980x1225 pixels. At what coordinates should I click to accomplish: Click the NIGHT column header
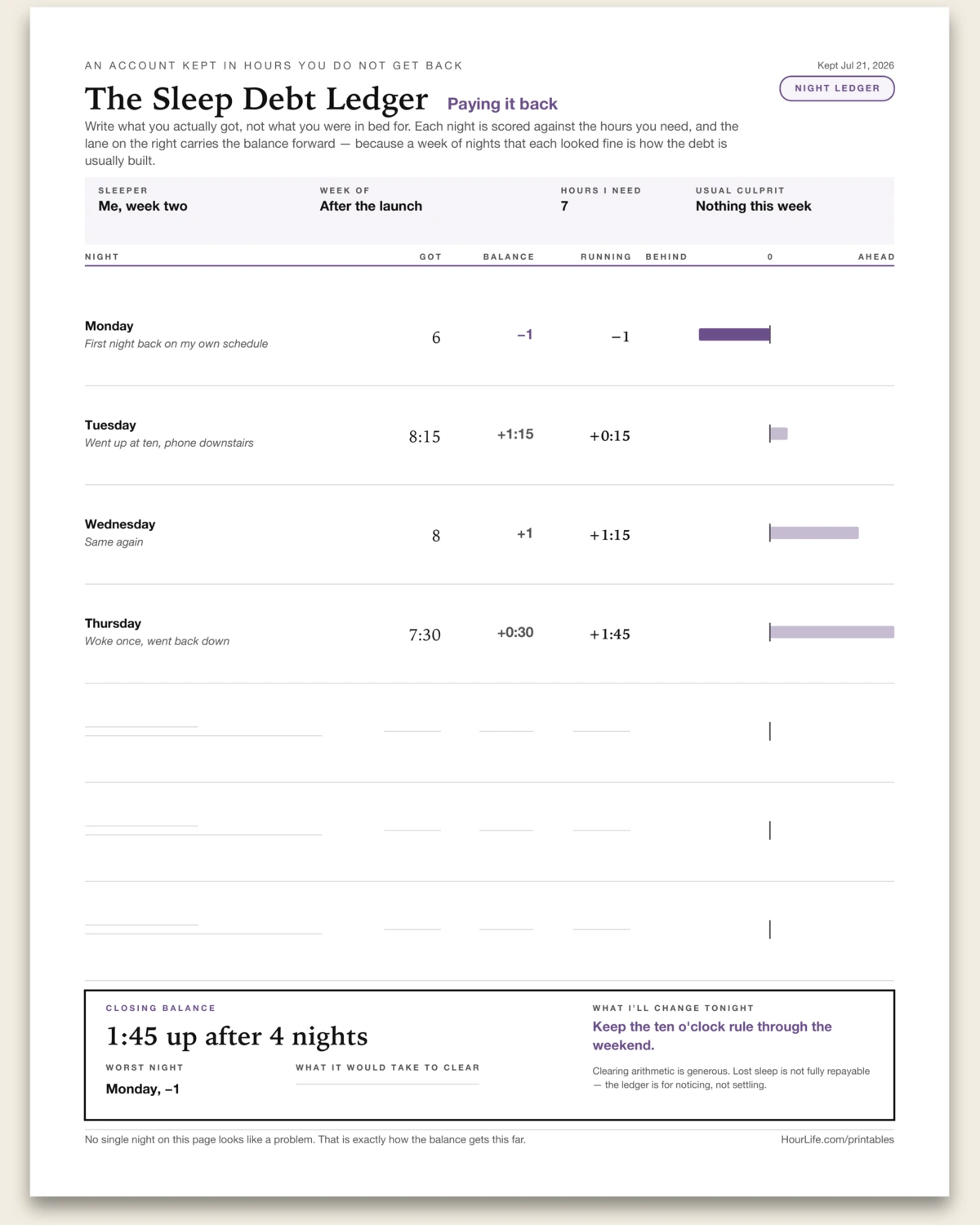102,256
